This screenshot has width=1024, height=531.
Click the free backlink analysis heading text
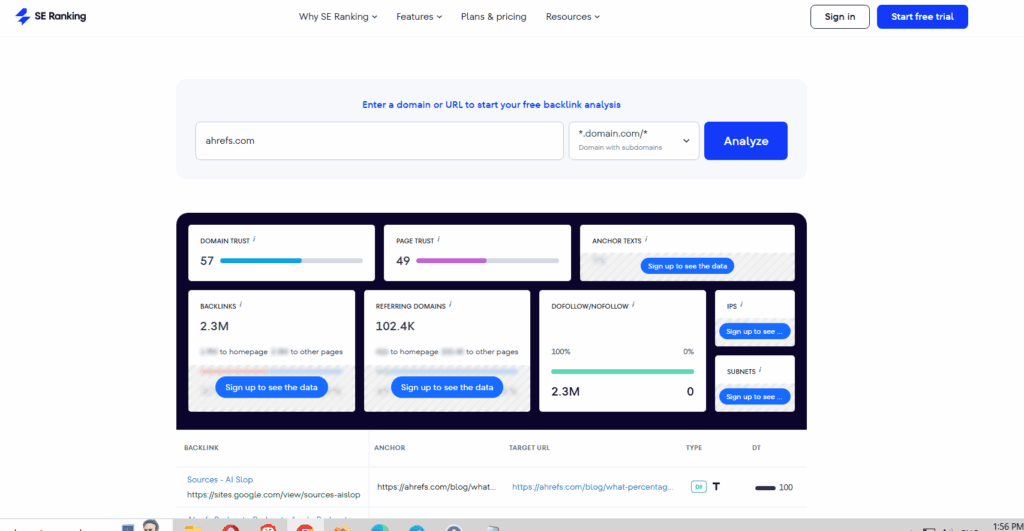[491, 105]
